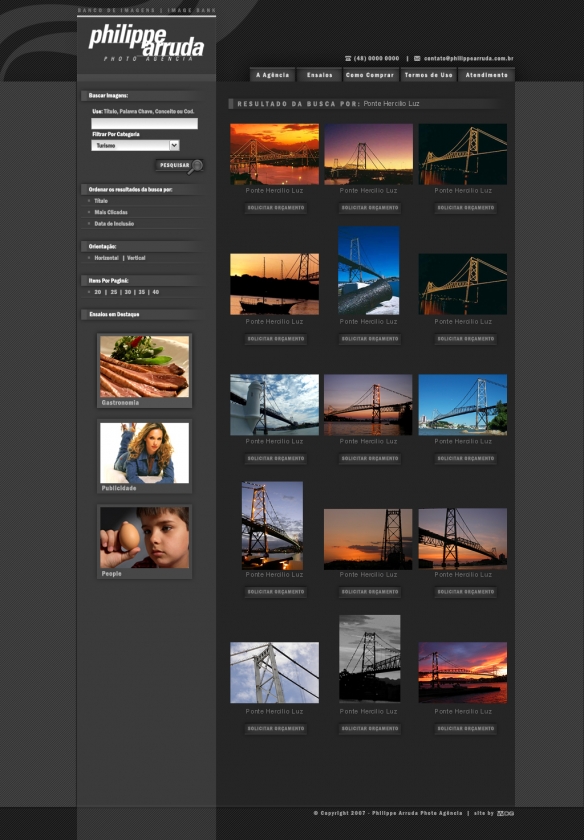Open the purple-orange sunset single-tower bridge photo
This screenshot has height=840, width=584.
tap(368, 154)
